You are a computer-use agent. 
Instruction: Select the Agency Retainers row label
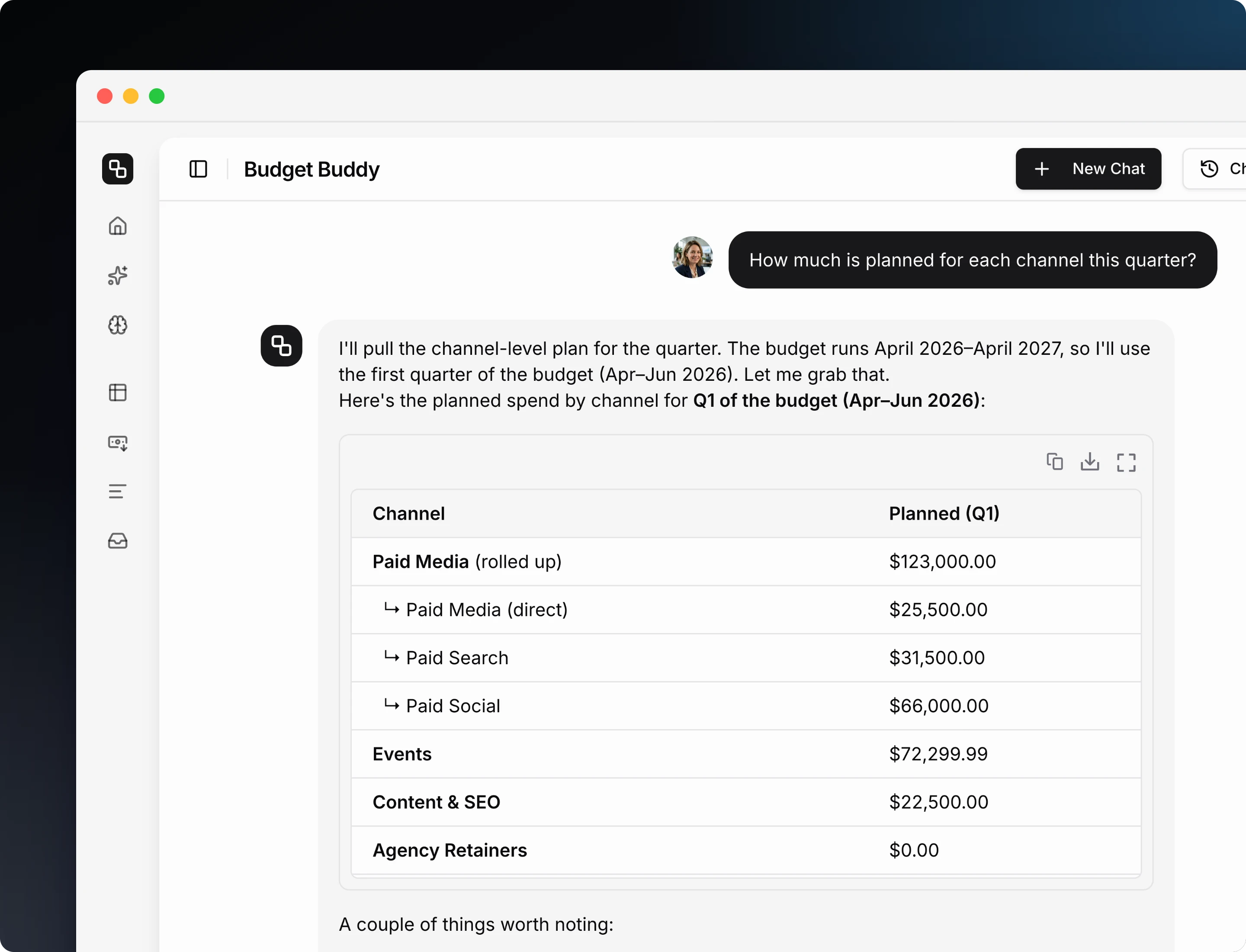(450, 851)
